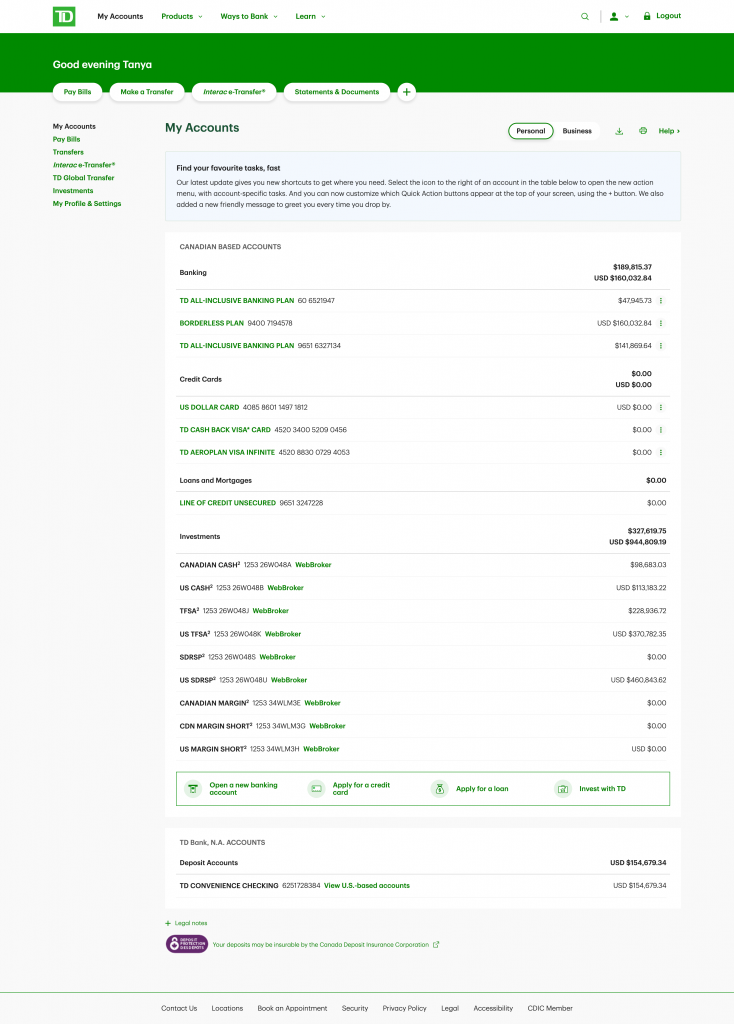Open Book an Appointment footer link
Viewport: 734px width, 1024px height.
(292, 1008)
